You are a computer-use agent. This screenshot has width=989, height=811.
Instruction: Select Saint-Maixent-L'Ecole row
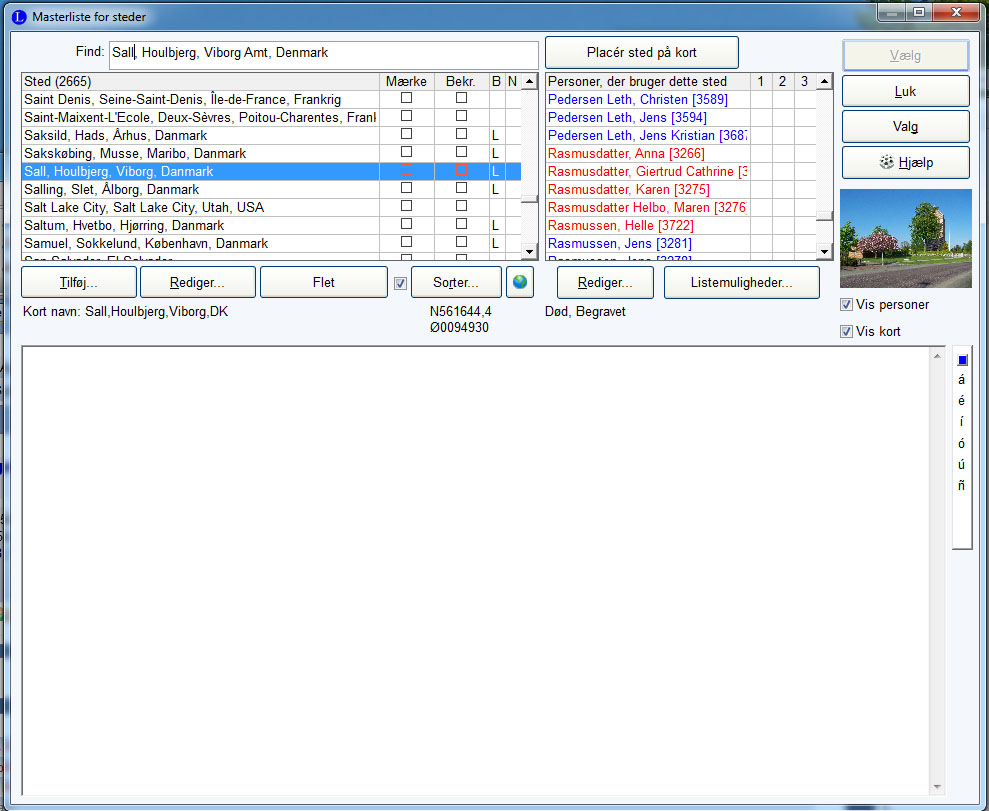(x=201, y=117)
